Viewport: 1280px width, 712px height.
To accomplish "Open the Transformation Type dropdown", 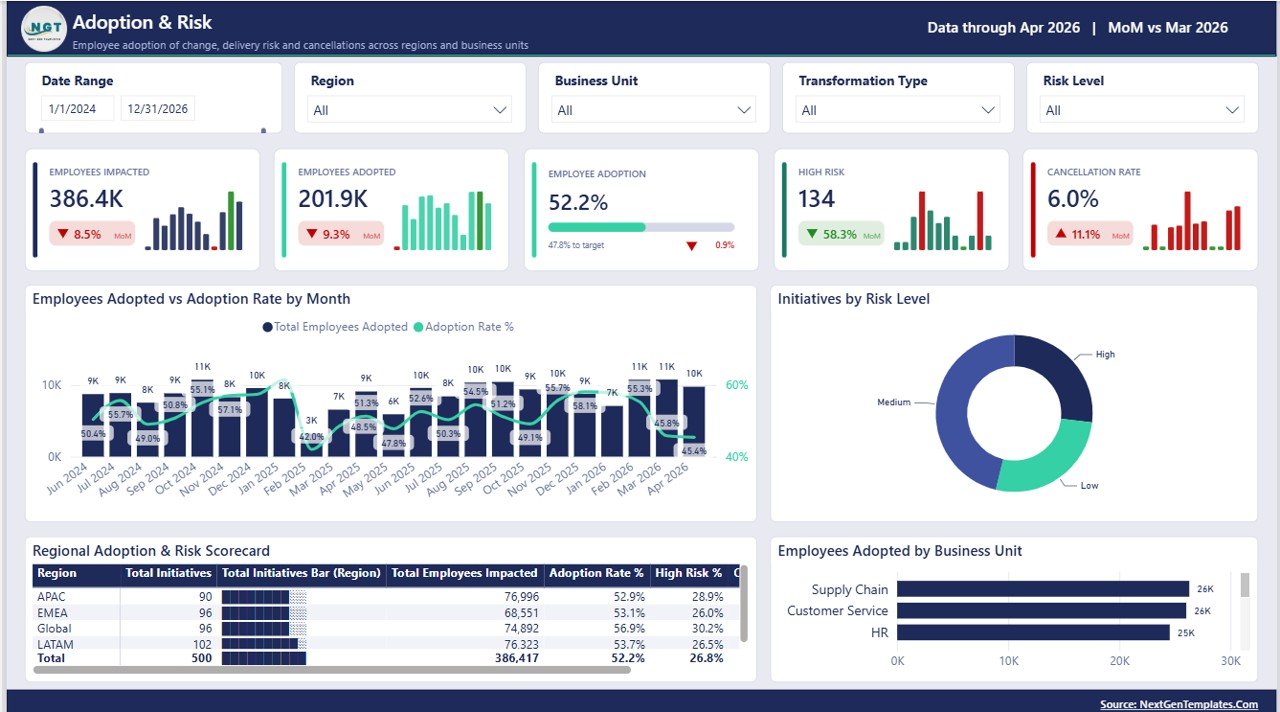I will click(x=898, y=110).
